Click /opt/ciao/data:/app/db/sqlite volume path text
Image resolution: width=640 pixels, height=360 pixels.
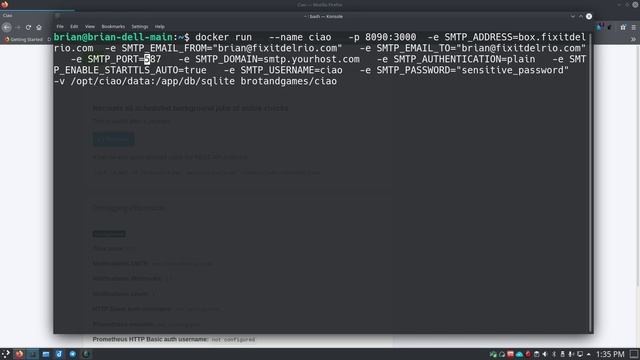point(153,81)
